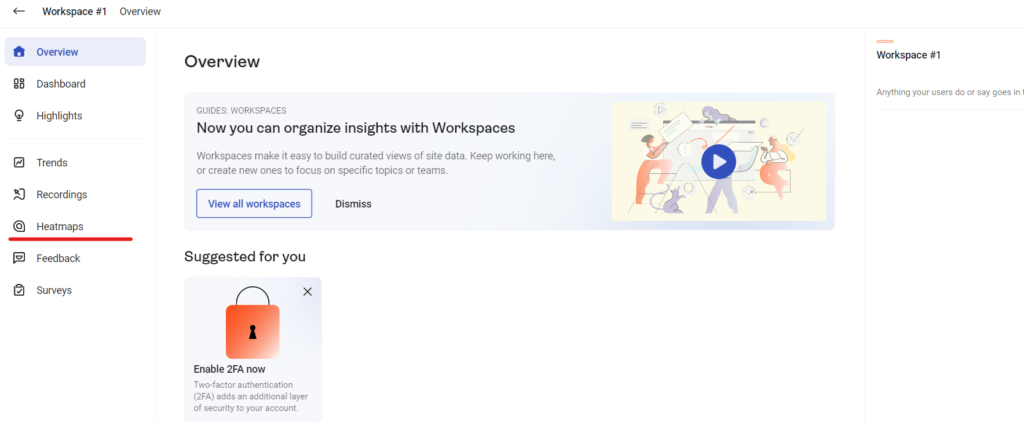This screenshot has width=1024, height=422.
Task: Play the Workspaces guide video
Action: pyautogui.click(x=718, y=161)
